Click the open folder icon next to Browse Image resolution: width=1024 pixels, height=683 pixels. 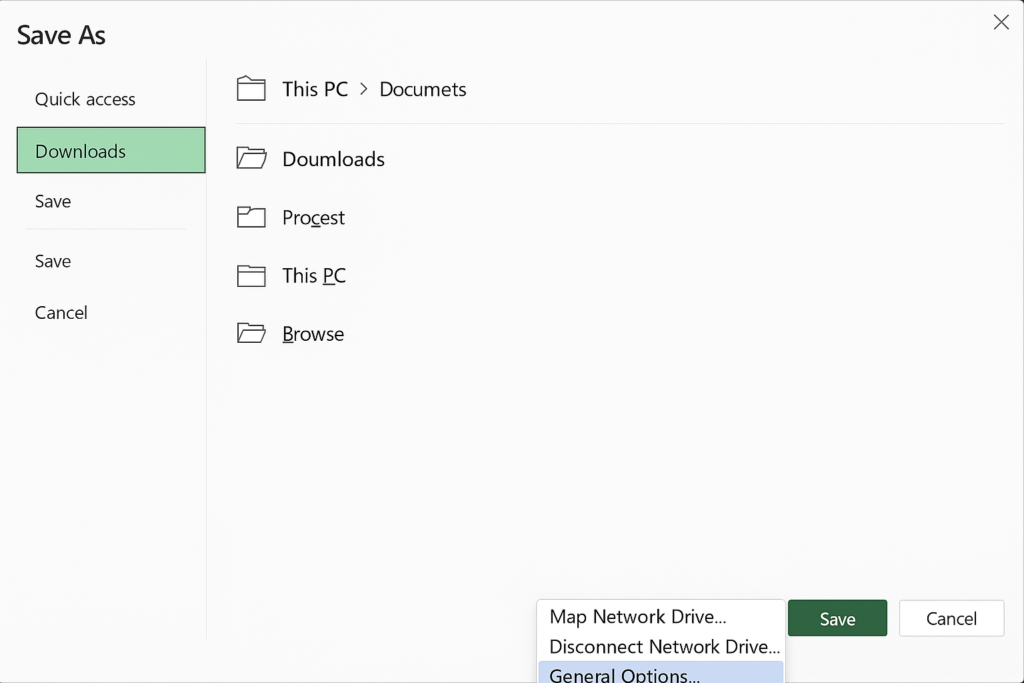click(251, 334)
